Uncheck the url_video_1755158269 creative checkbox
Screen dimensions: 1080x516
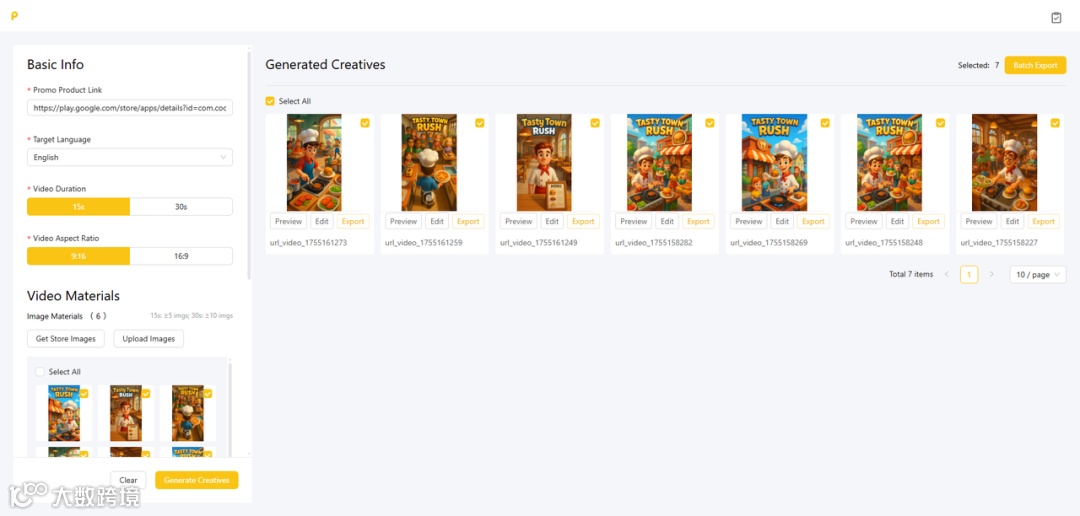[824, 123]
